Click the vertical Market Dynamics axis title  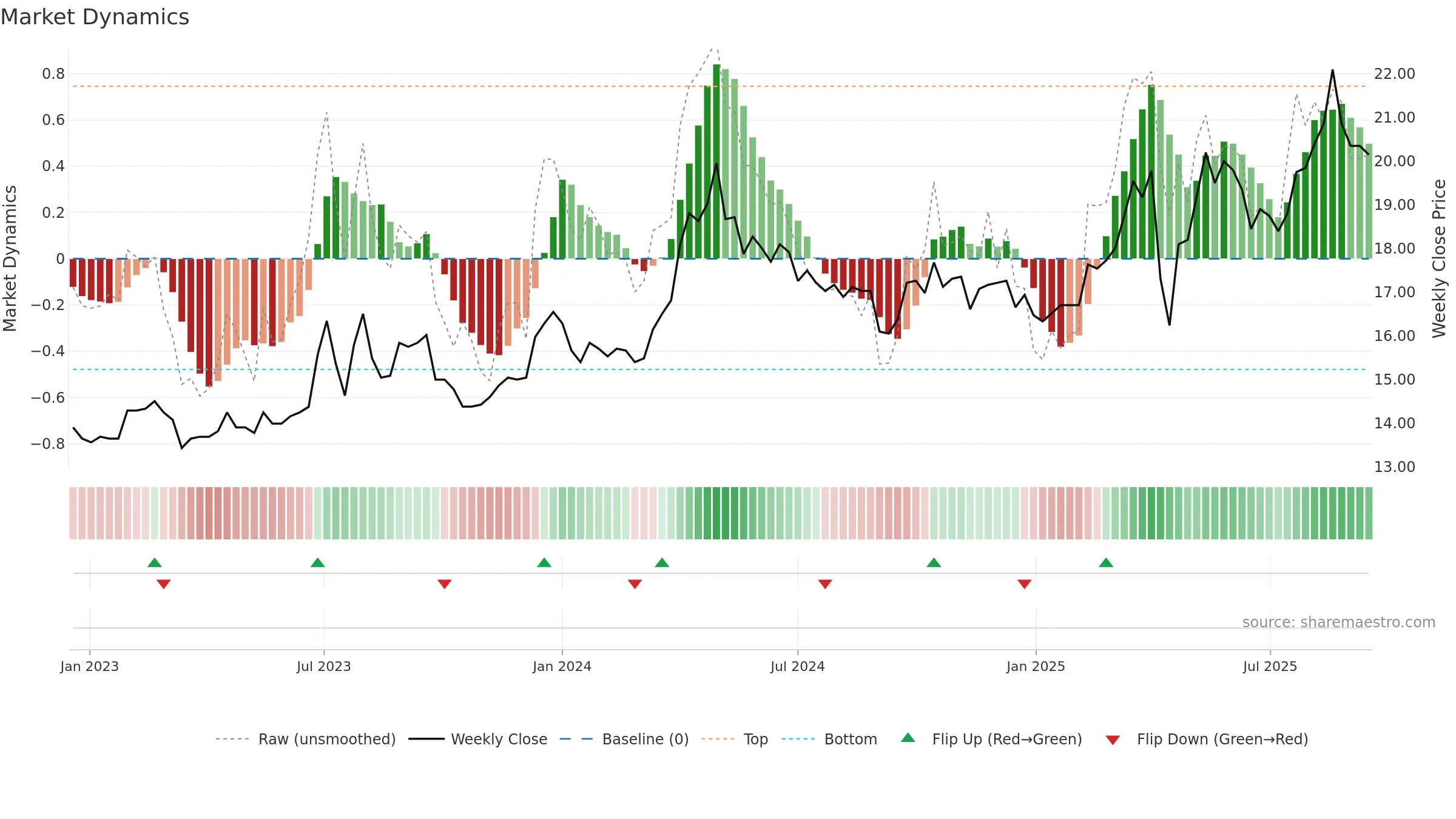pyautogui.click(x=10, y=258)
